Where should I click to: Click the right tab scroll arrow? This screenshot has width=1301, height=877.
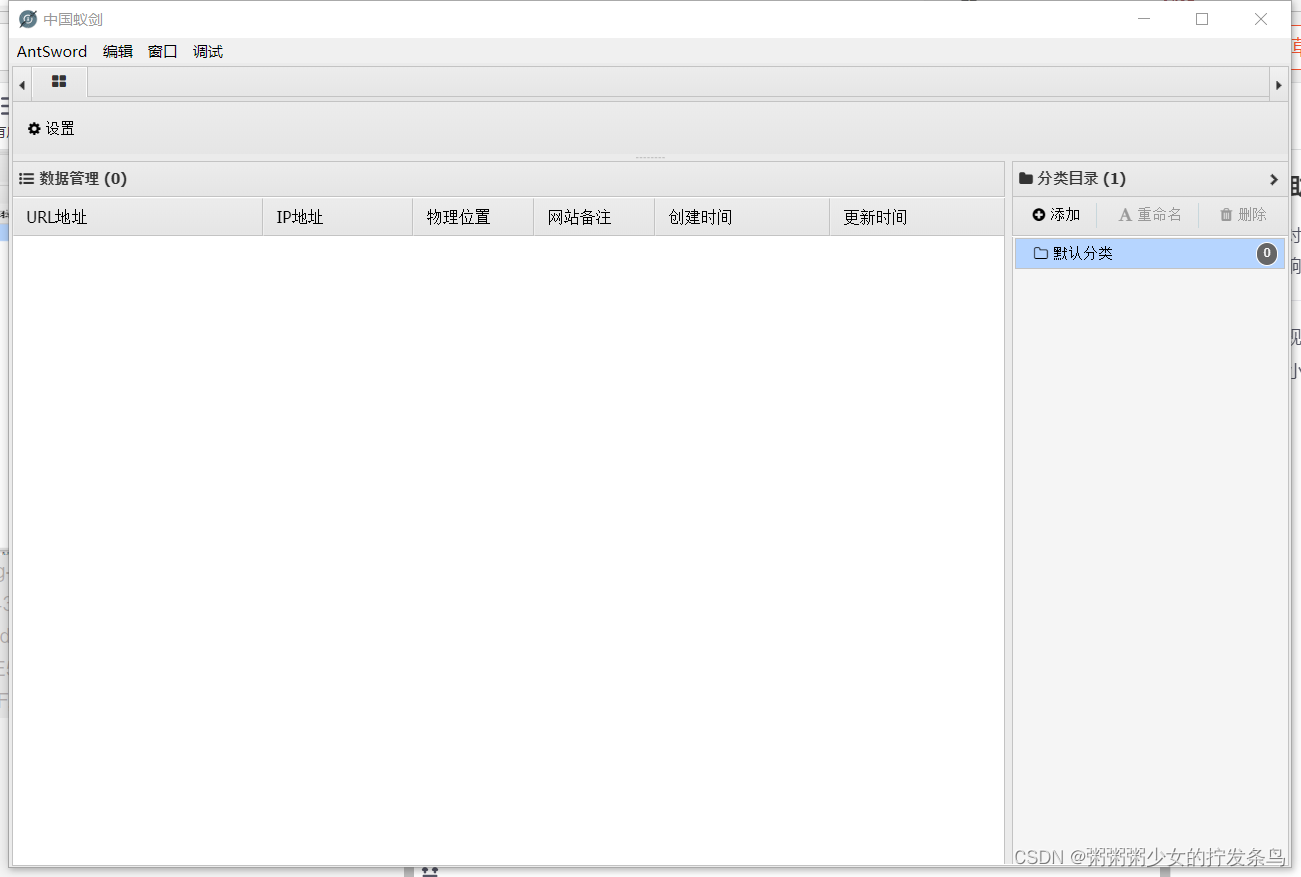click(1278, 85)
